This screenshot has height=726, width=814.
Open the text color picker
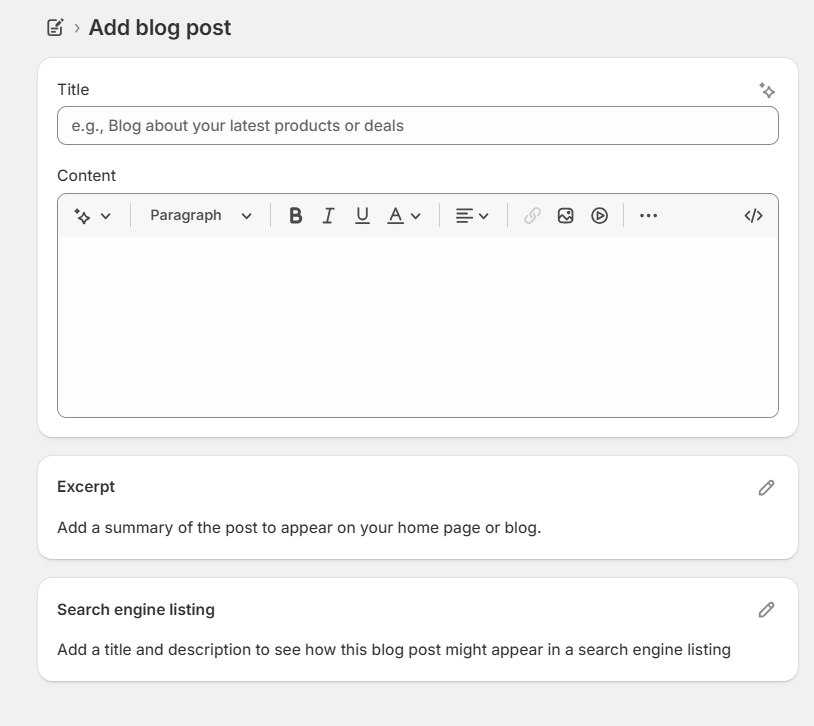tap(404, 216)
